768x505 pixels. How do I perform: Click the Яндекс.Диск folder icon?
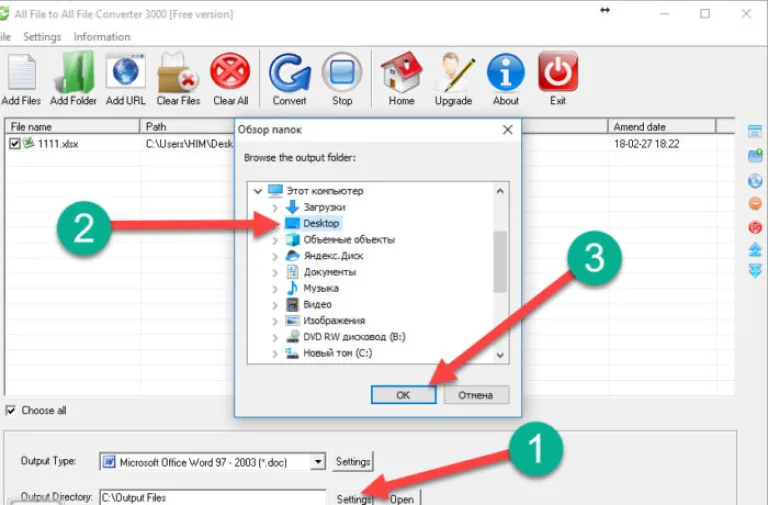(292, 255)
